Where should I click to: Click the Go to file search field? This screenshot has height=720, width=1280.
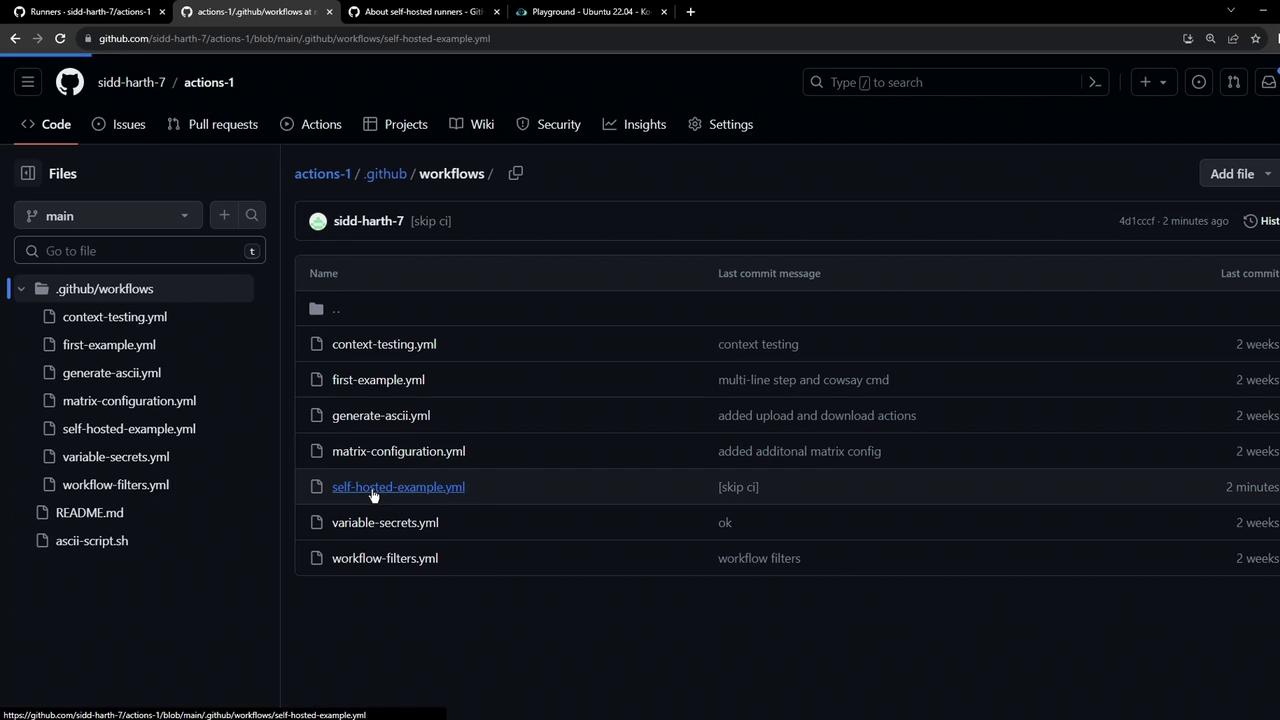(140, 251)
